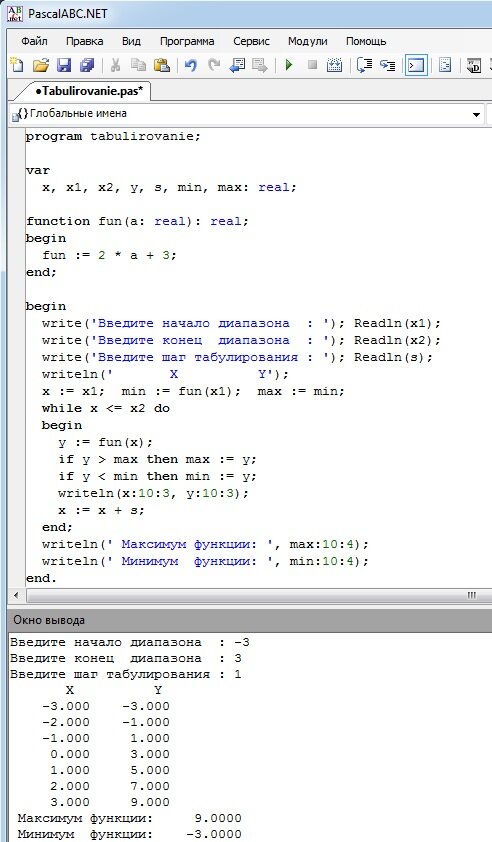Click the PascalABC.NET application icon
Screen dimensions: 492x842
(x=15, y=14)
